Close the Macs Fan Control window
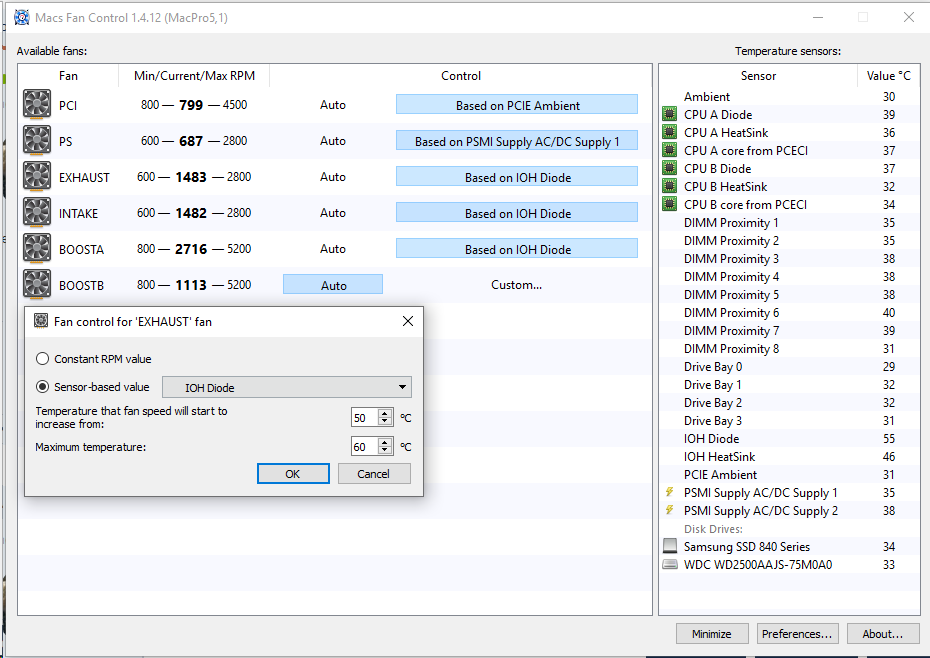Image resolution: width=930 pixels, height=658 pixels. point(909,17)
